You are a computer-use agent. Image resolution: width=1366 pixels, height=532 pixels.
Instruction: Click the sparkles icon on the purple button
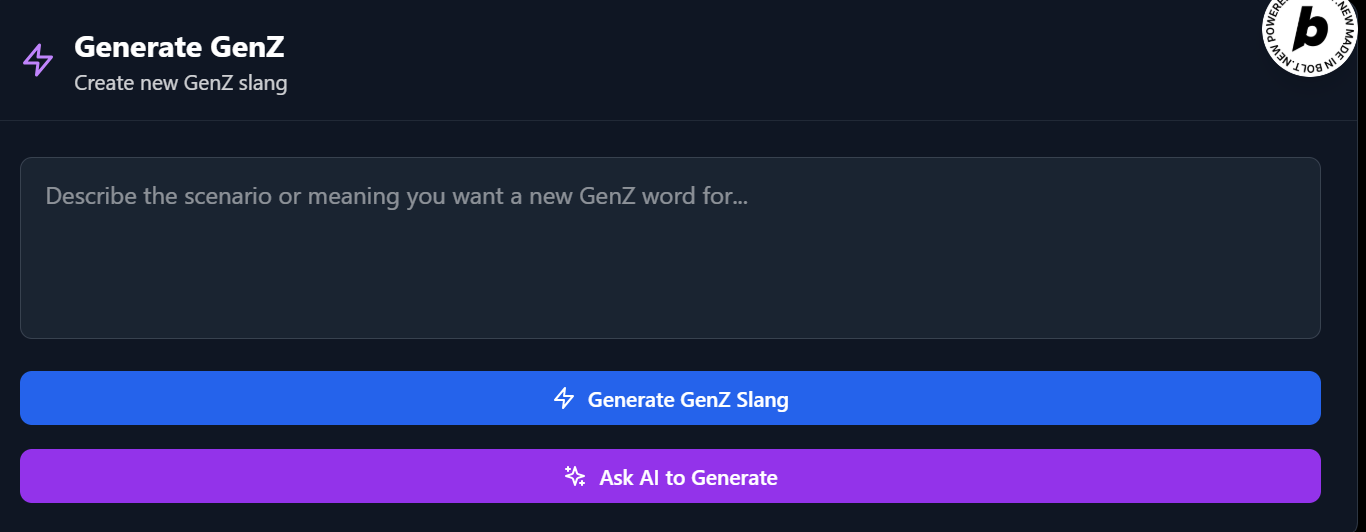tap(575, 476)
